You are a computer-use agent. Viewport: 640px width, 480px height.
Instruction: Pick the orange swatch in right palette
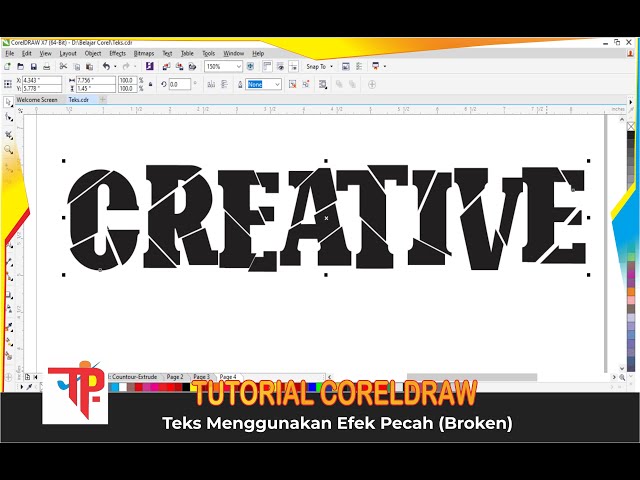pyautogui.click(x=631, y=291)
